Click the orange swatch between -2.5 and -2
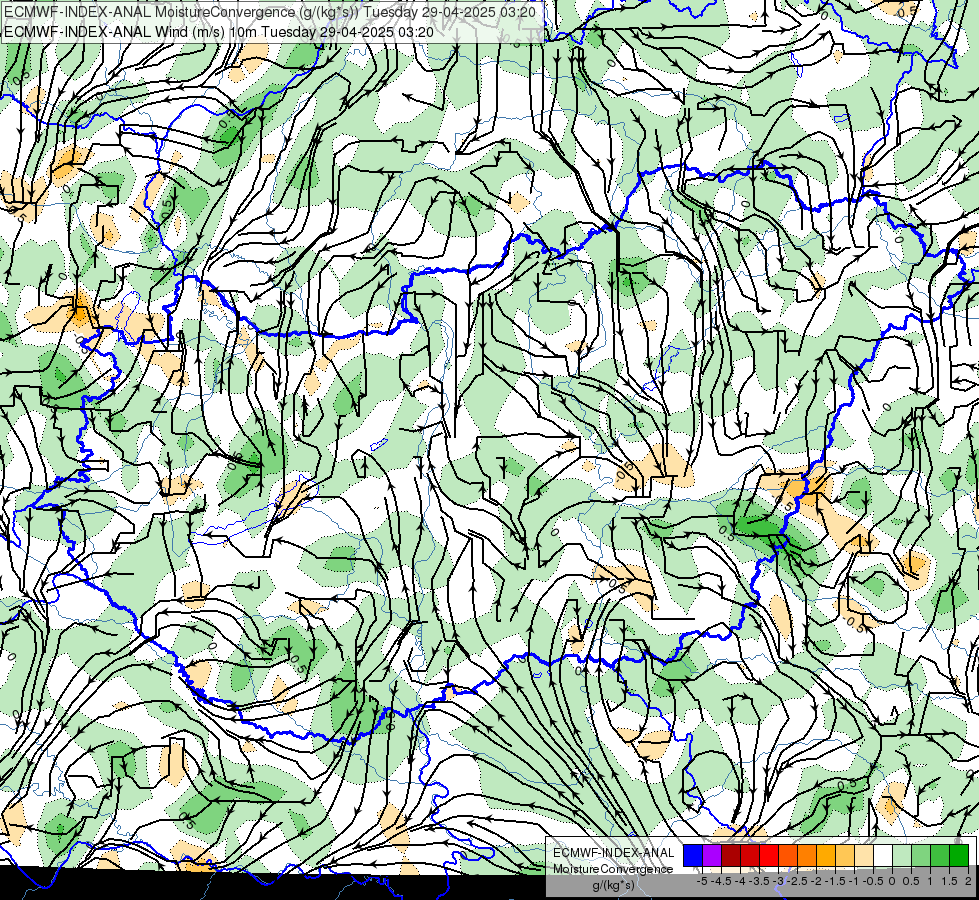 (x=807, y=855)
